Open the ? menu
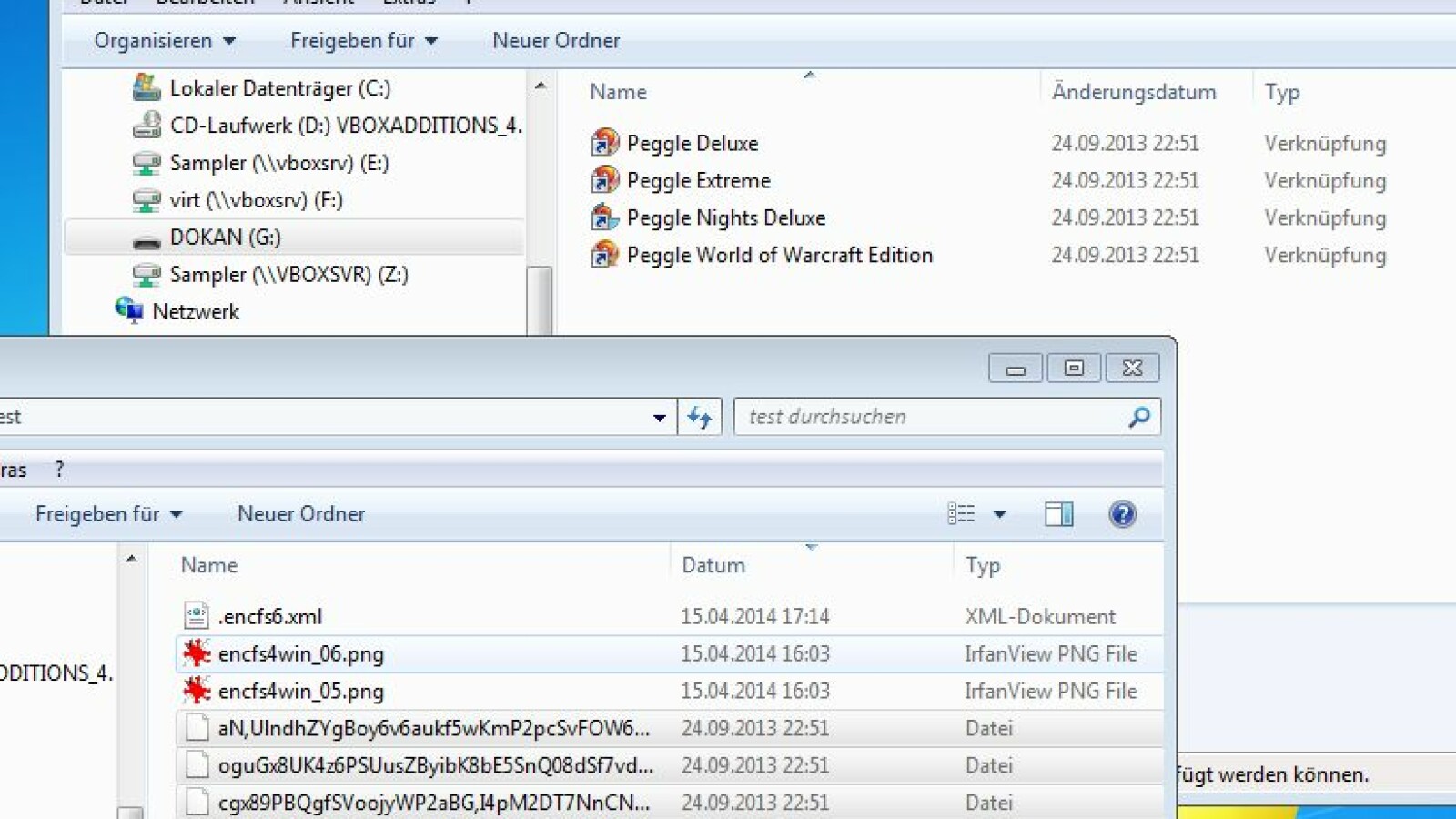1456x819 pixels. pyautogui.click(x=59, y=470)
